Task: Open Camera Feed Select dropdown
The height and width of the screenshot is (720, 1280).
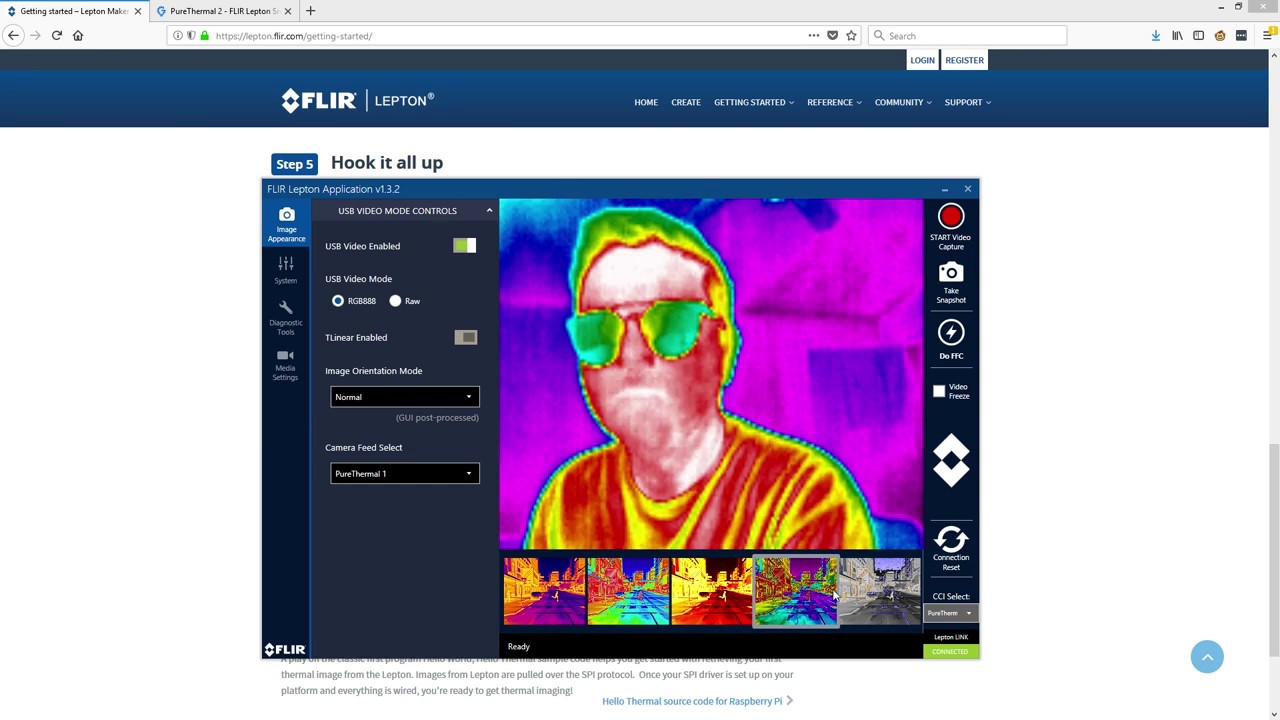Action: (x=405, y=473)
